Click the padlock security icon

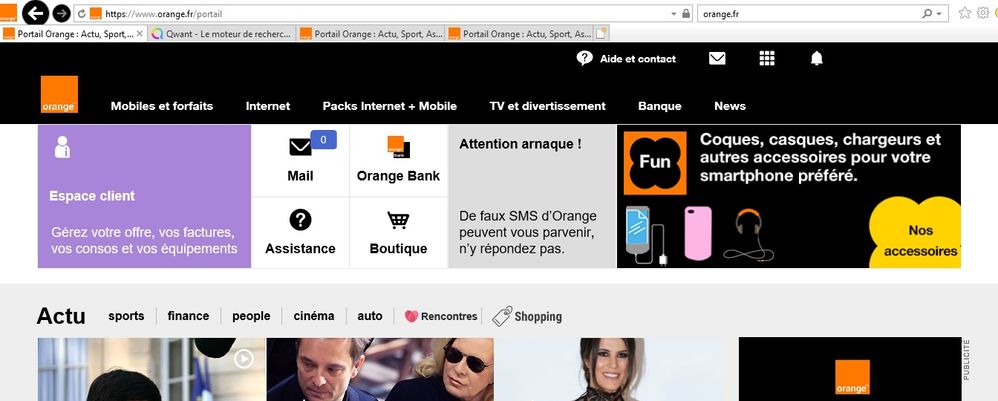[685, 13]
